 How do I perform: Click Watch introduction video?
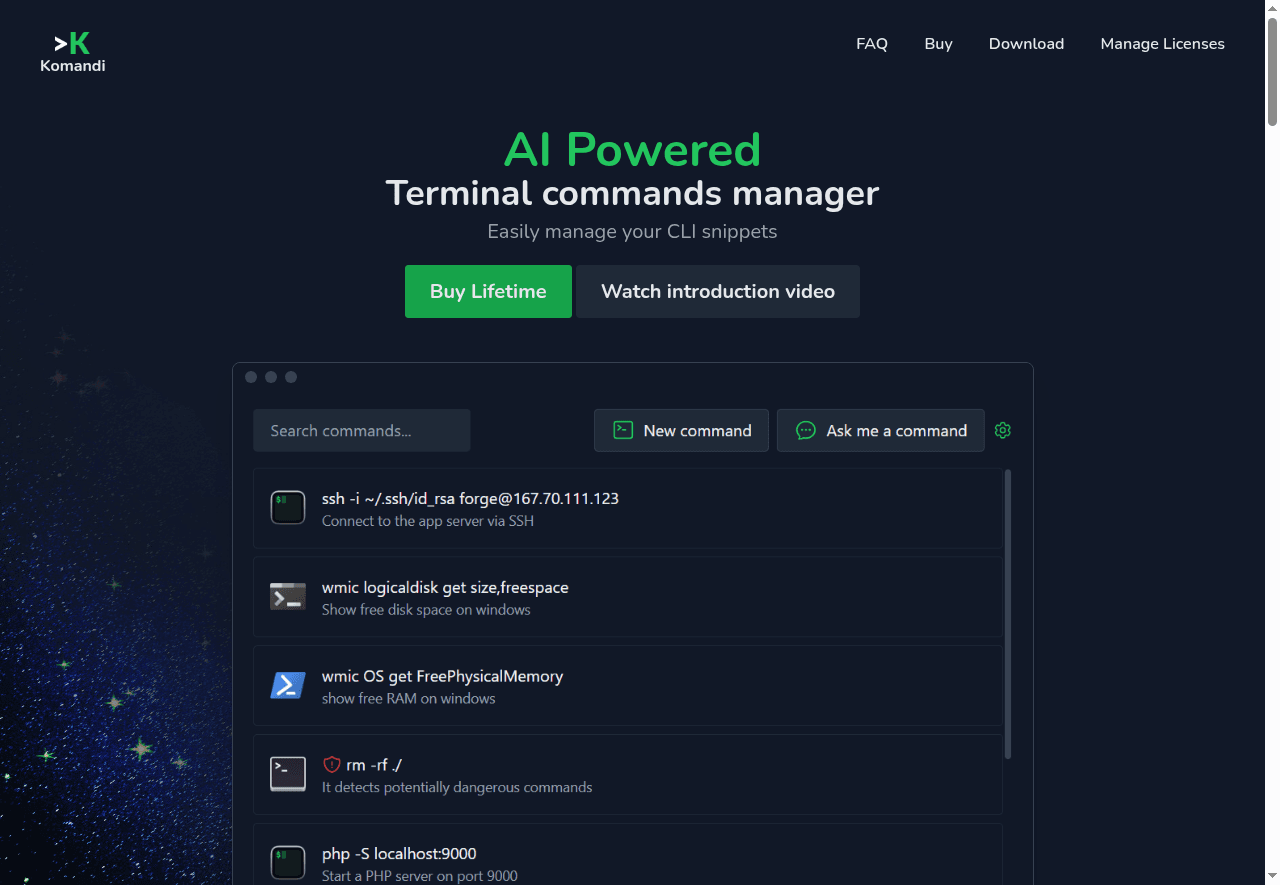[x=717, y=291]
